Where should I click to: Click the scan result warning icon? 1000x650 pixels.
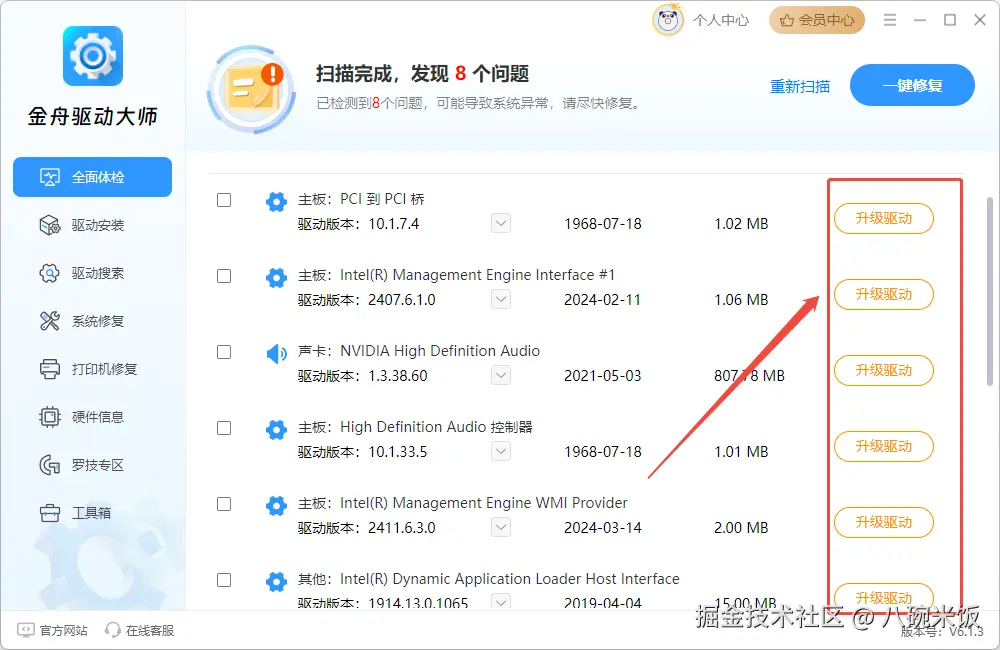[252, 90]
